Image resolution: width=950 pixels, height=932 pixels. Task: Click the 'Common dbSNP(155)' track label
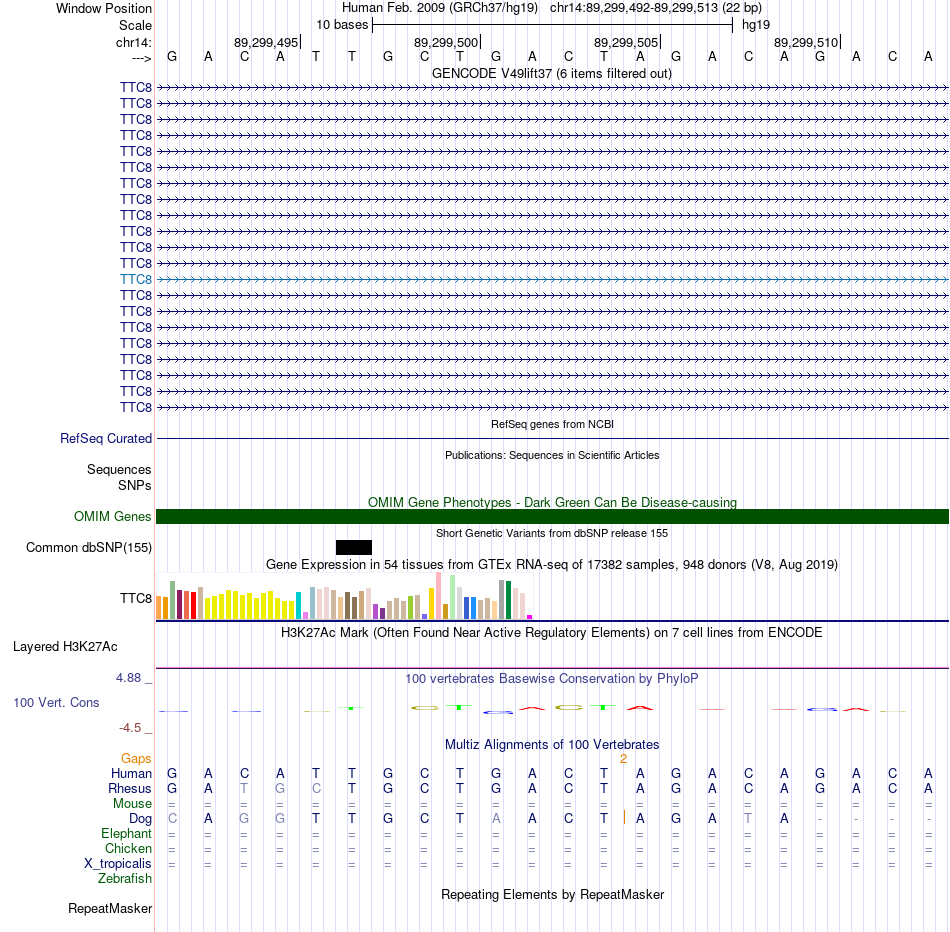(x=89, y=547)
